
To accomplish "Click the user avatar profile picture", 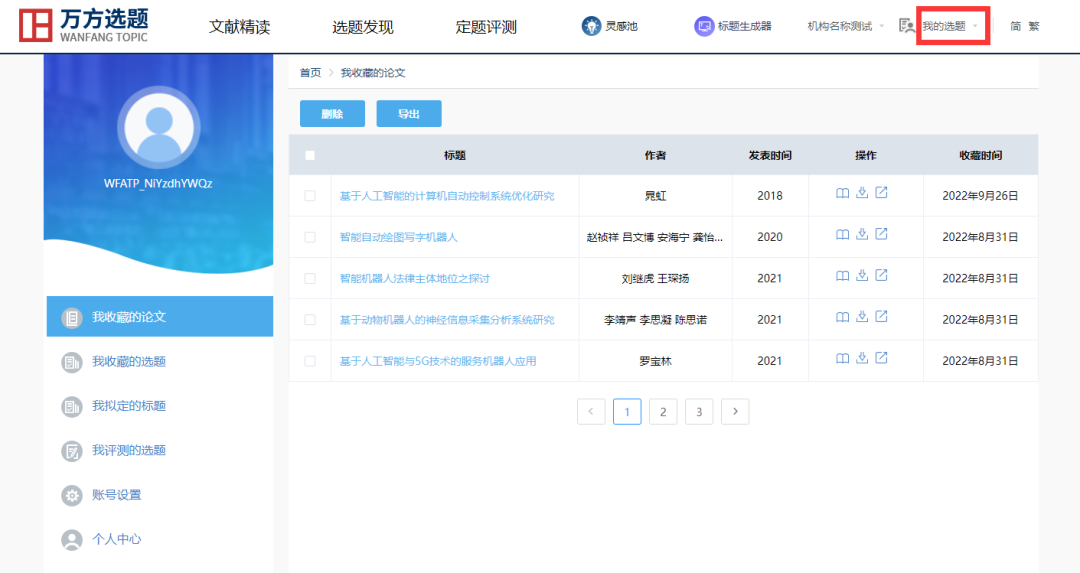I will pyautogui.click(x=158, y=127).
